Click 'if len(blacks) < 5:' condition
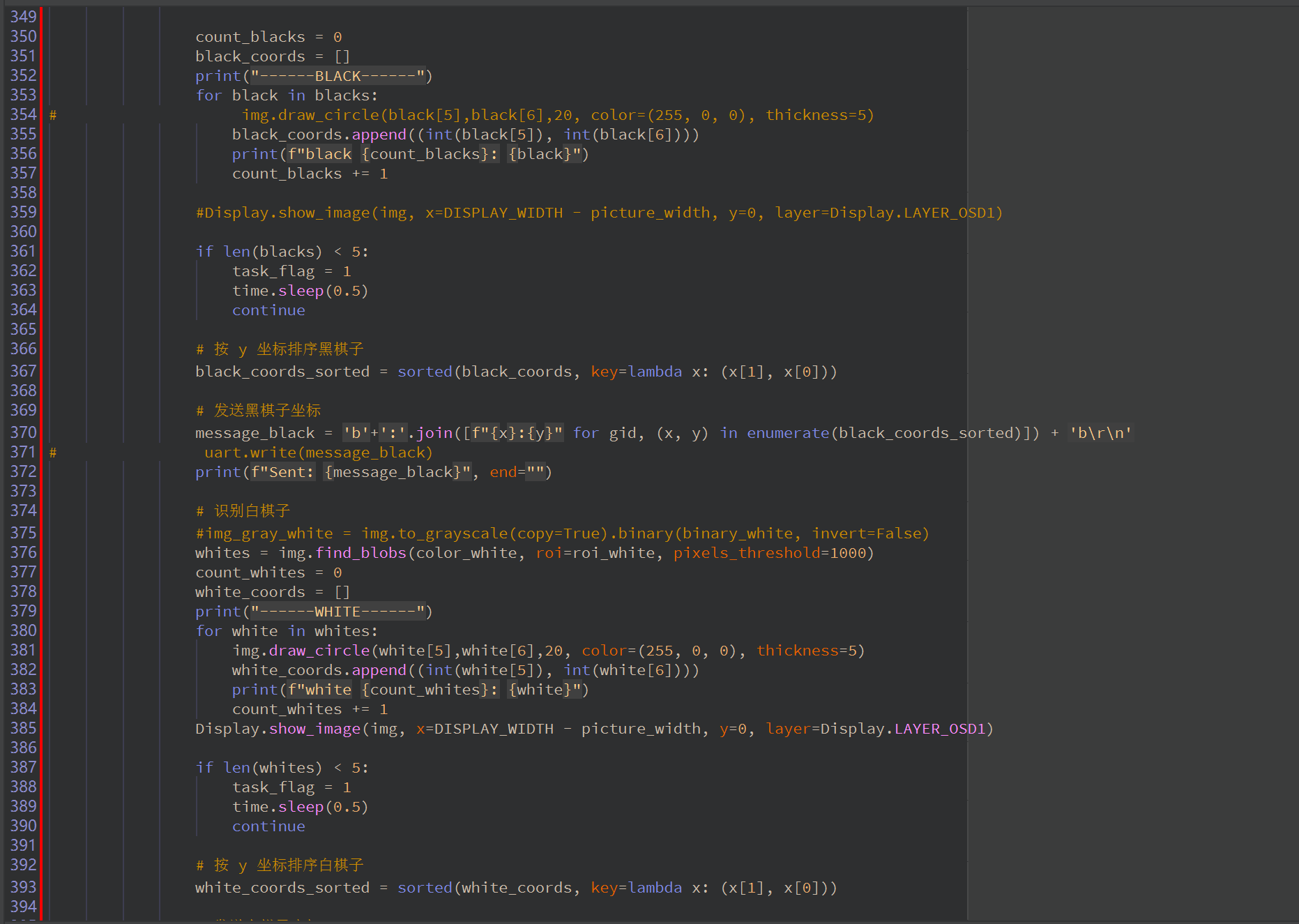1299x924 pixels. pyautogui.click(x=282, y=252)
